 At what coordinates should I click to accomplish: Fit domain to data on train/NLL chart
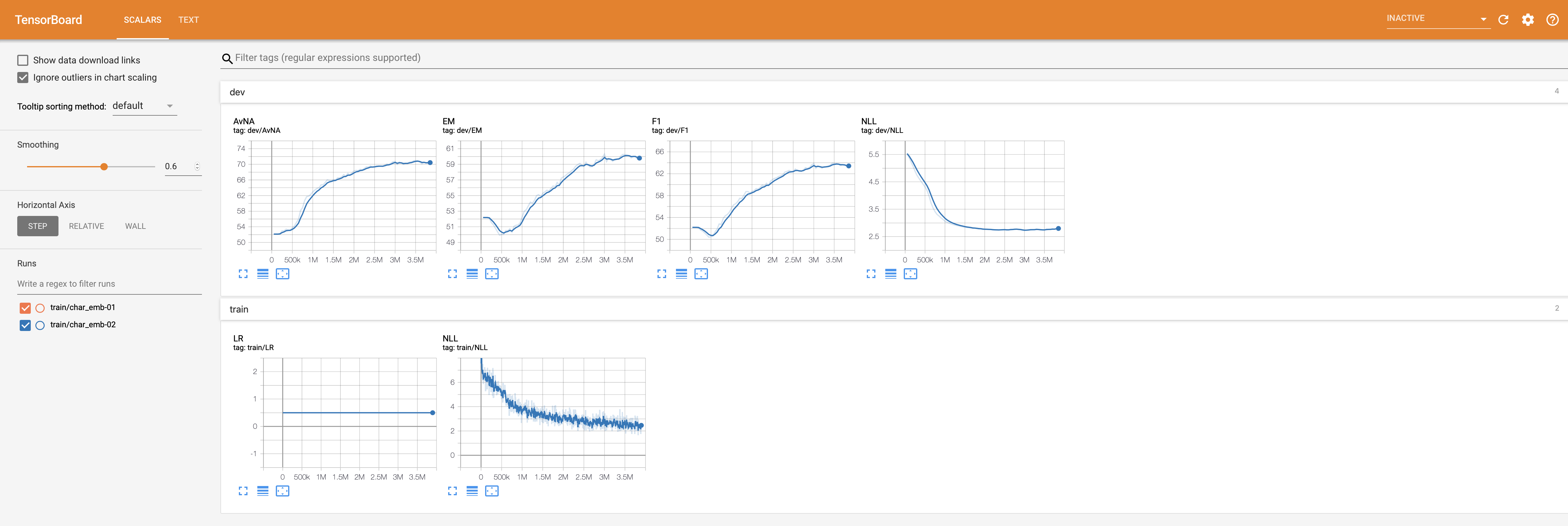click(x=491, y=491)
